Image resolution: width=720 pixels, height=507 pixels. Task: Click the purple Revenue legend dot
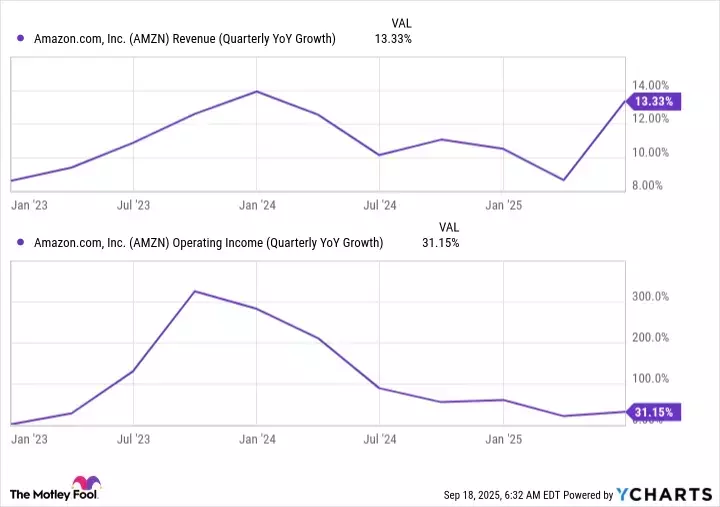tap(22, 39)
